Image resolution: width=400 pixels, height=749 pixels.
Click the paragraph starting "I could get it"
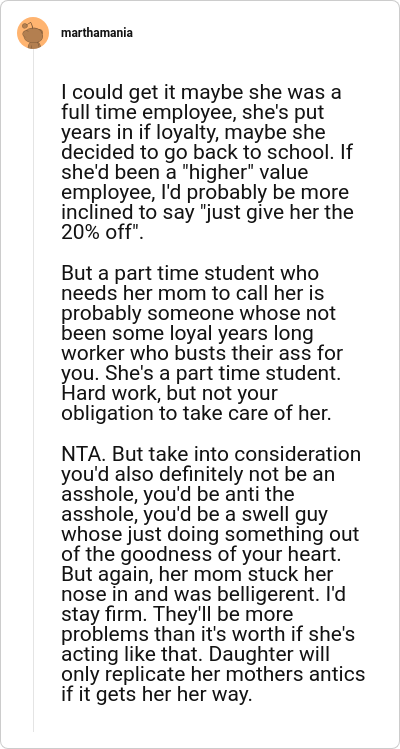tap(207, 162)
